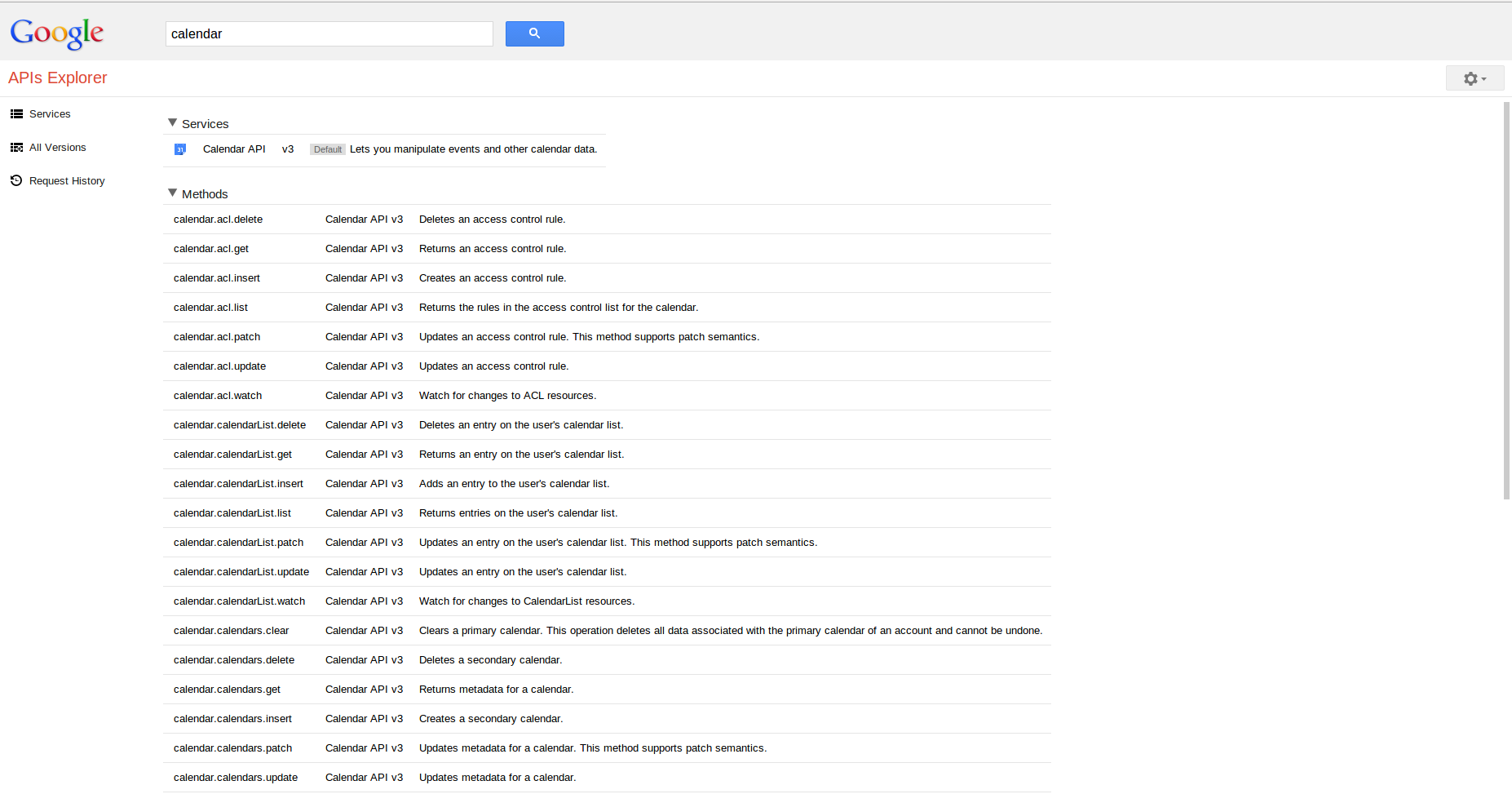The width and height of the screenshot is (1512, 794).
Task: Select calendar.calendars.insert method
Action: [x=232, y=719]
